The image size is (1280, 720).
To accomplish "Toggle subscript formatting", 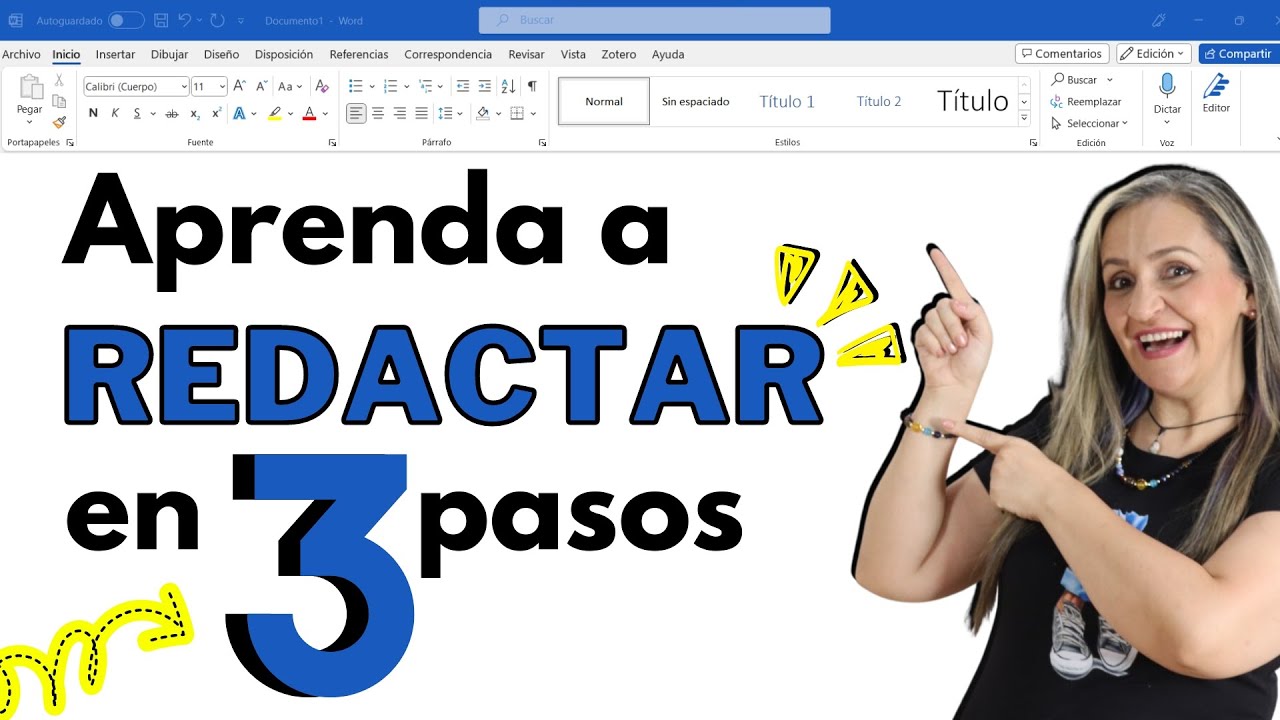I will [x=194, y=113].
